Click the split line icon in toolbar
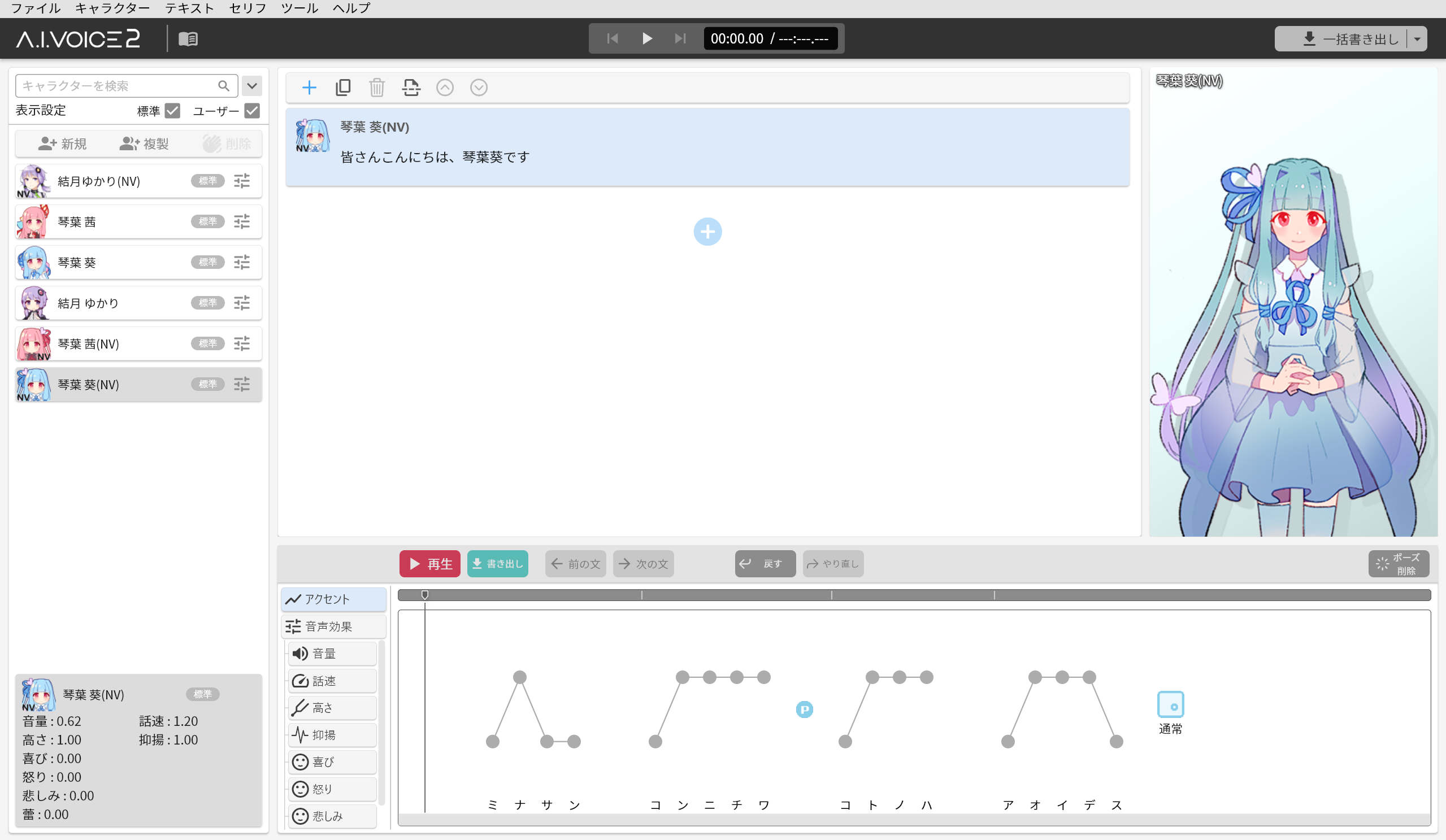The width and height of the screenshot is (1446, 840). [x=411, y=87]
